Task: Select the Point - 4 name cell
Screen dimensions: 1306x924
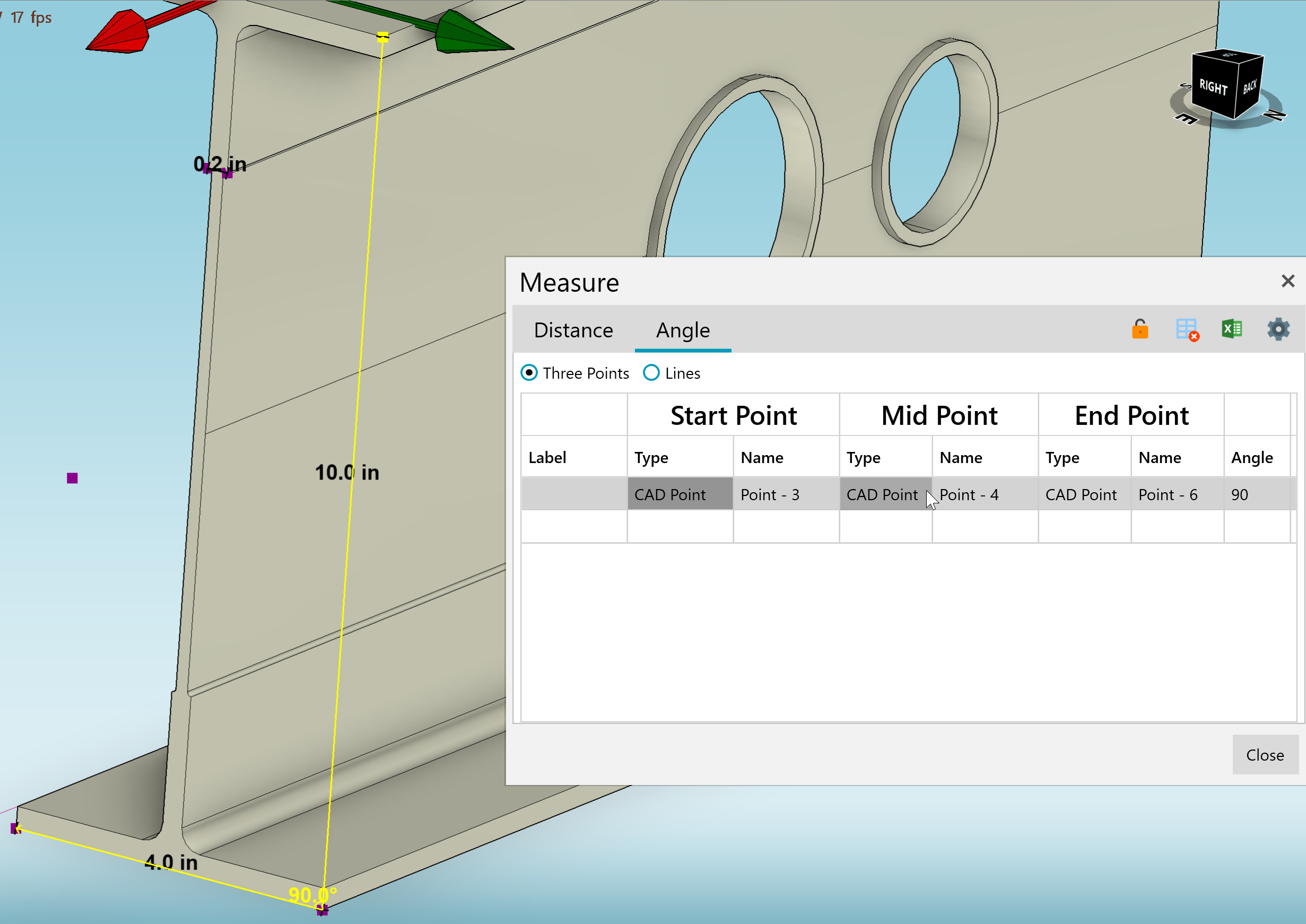Action: 985,494
